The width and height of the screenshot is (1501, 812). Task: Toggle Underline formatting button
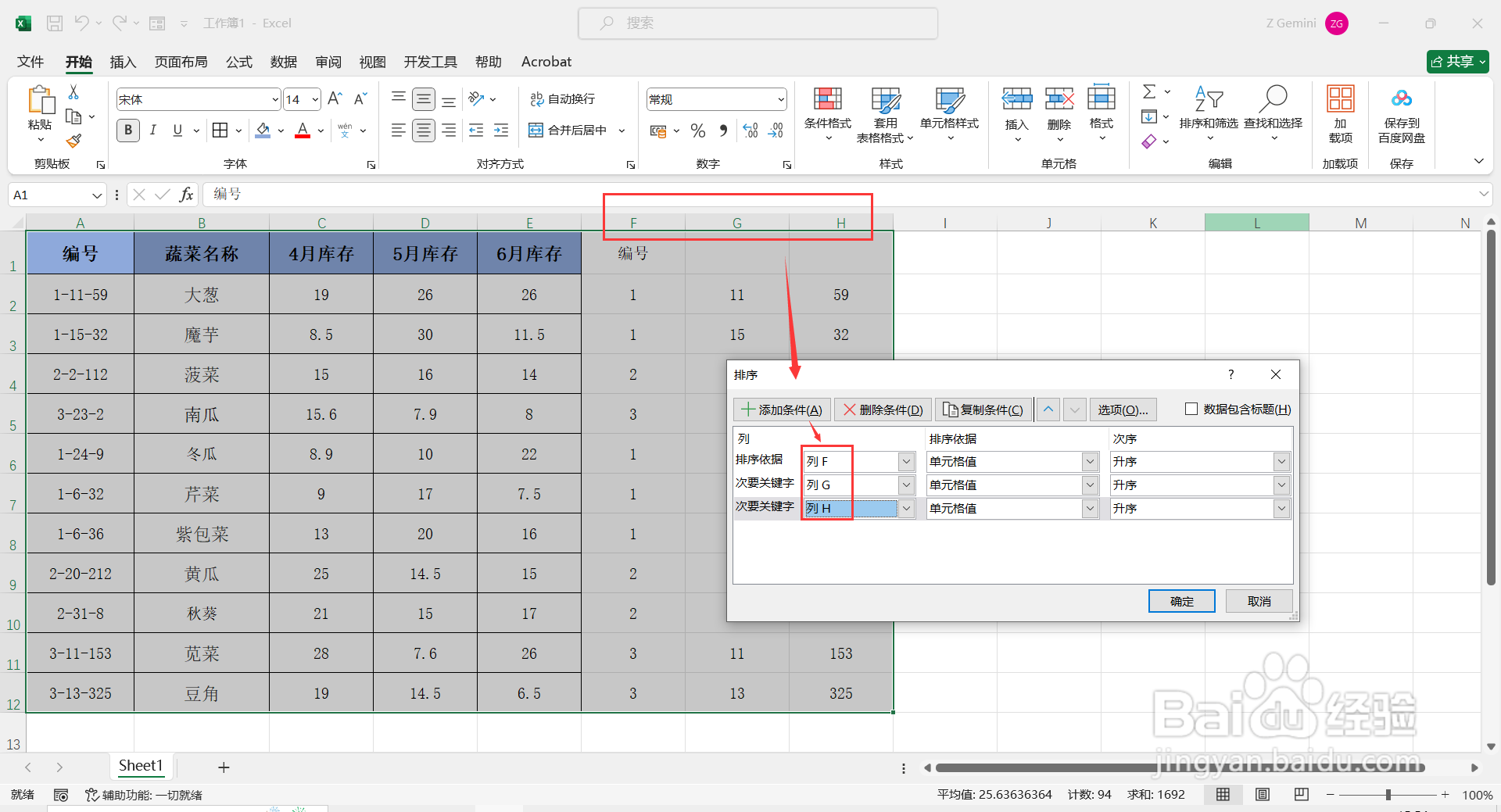[177, 131]
